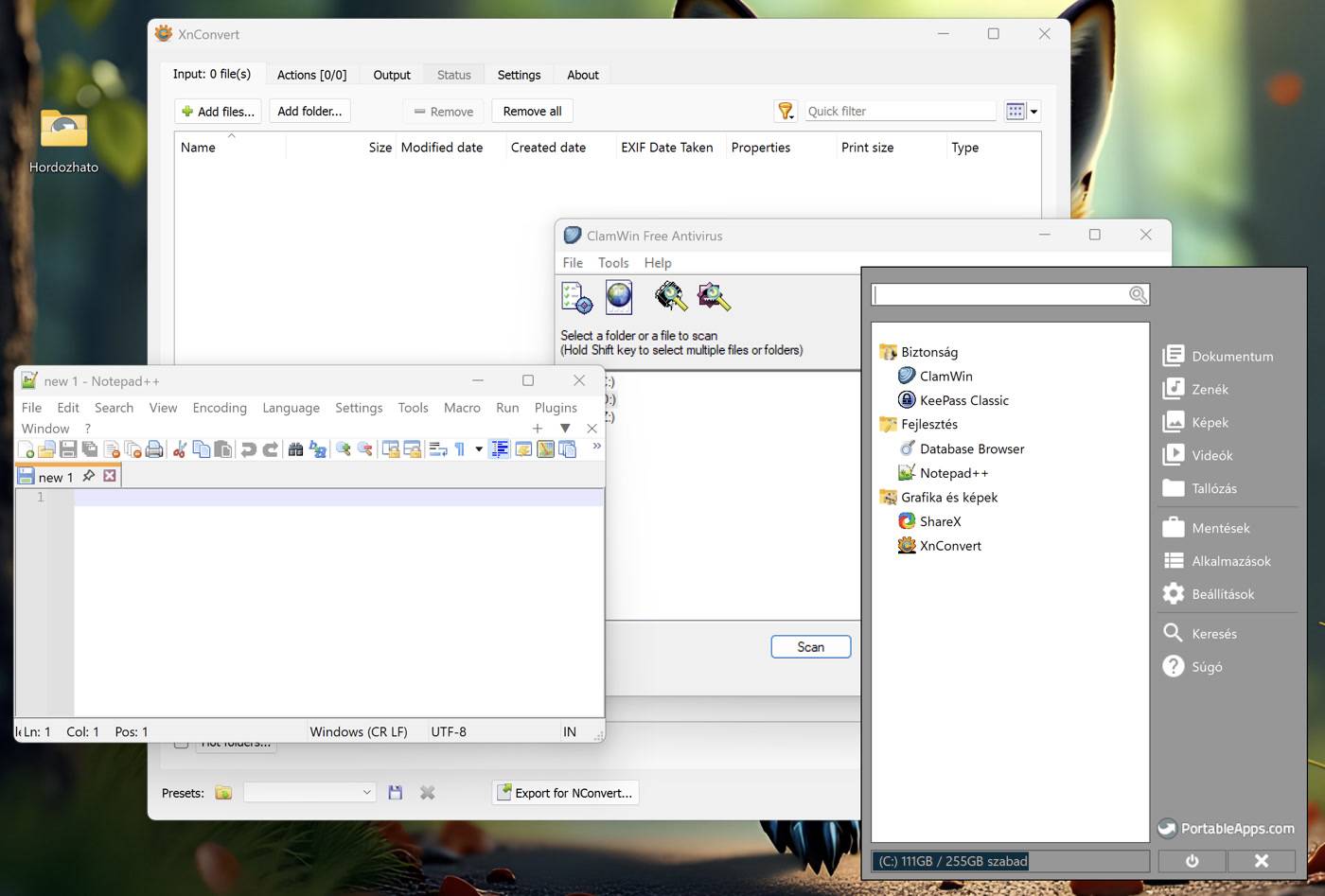Create a new file in Notepad++ toolbar
1325x896 pixels.
(x=26, y=449)
